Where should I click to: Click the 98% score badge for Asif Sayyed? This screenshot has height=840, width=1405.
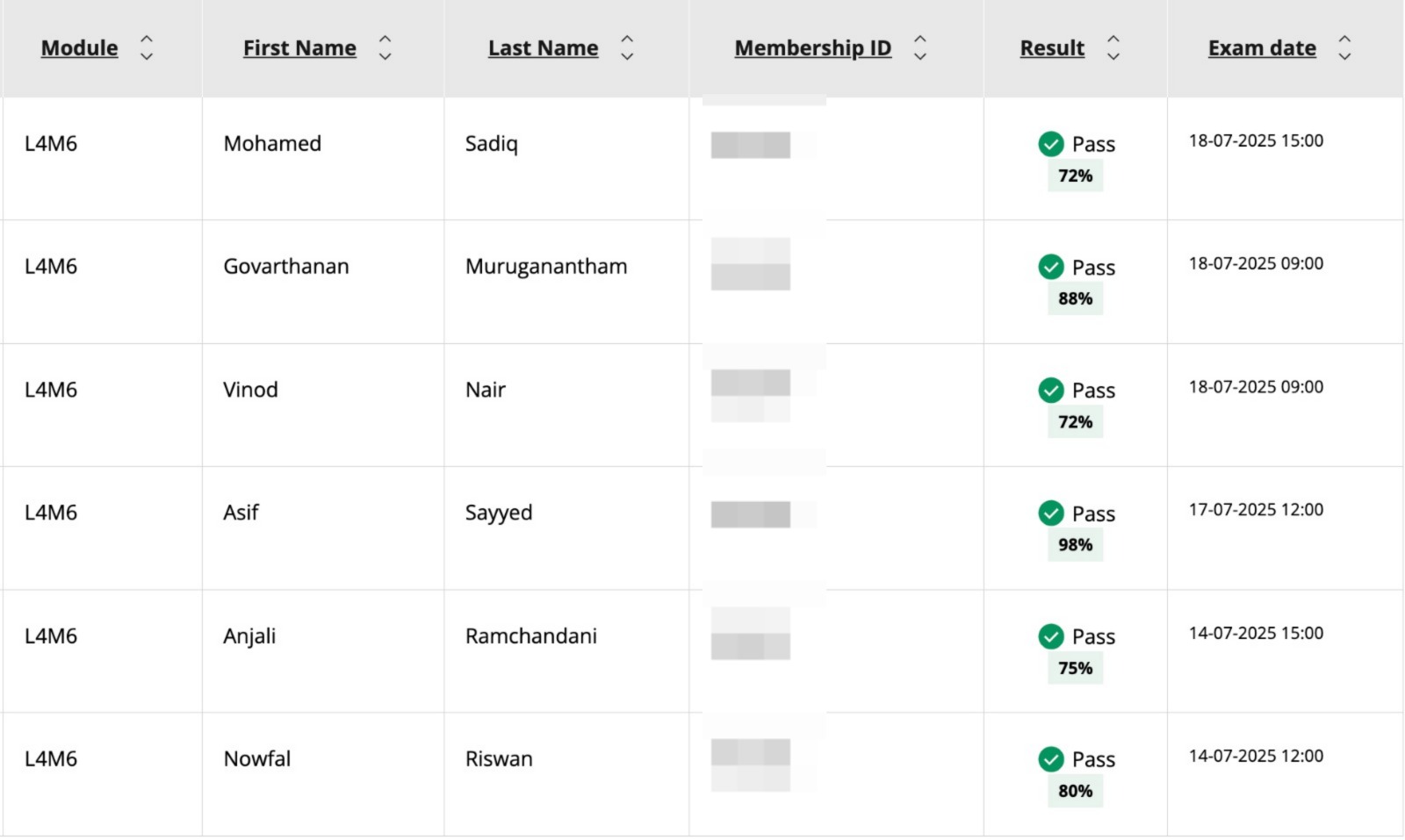[1075, 545]
